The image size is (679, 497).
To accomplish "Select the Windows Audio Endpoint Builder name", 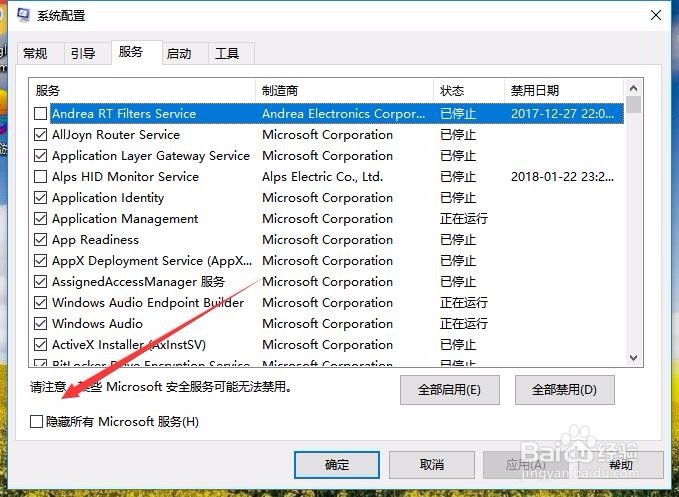I will click(x=148, y=303).
